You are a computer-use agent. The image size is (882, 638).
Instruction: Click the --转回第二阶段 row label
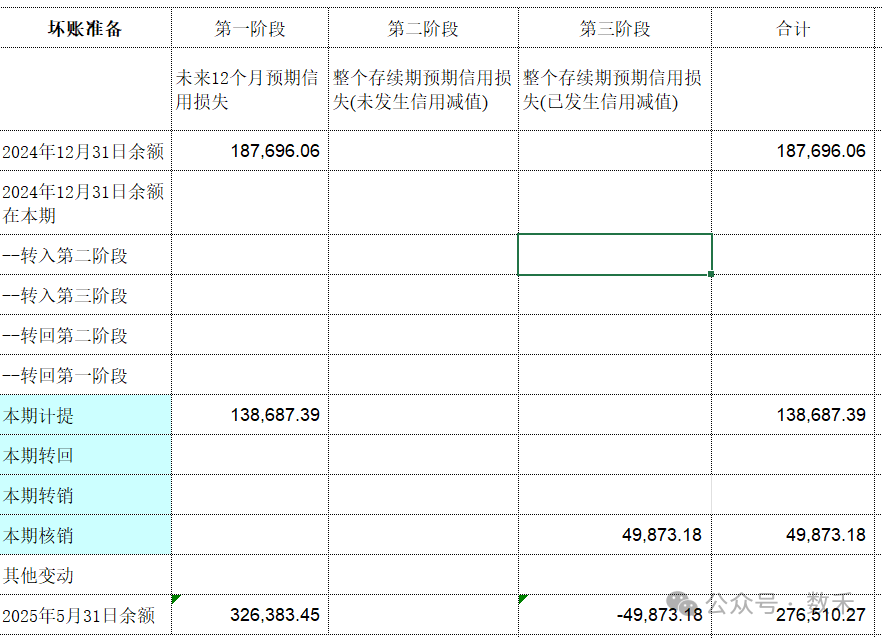pyautogui.click(x=85, y=335)
